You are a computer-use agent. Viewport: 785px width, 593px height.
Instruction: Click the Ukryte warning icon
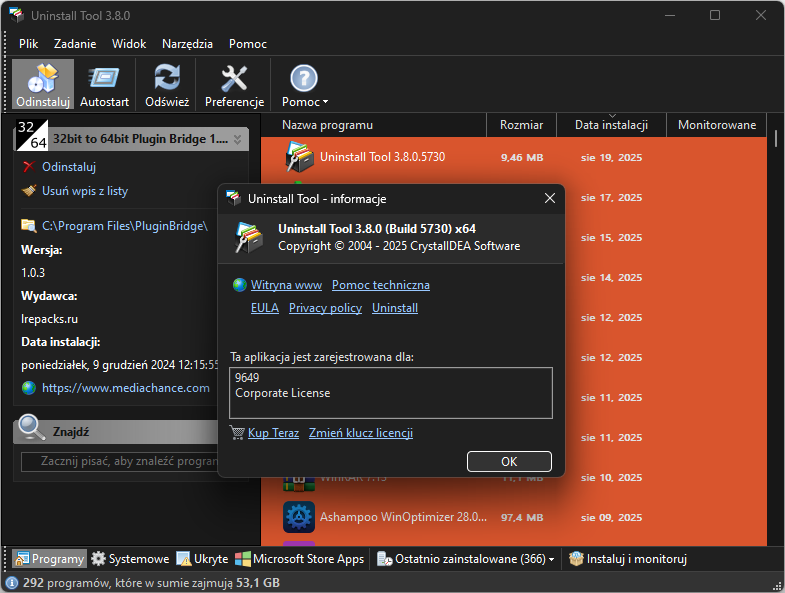click(x=184, y=558)
